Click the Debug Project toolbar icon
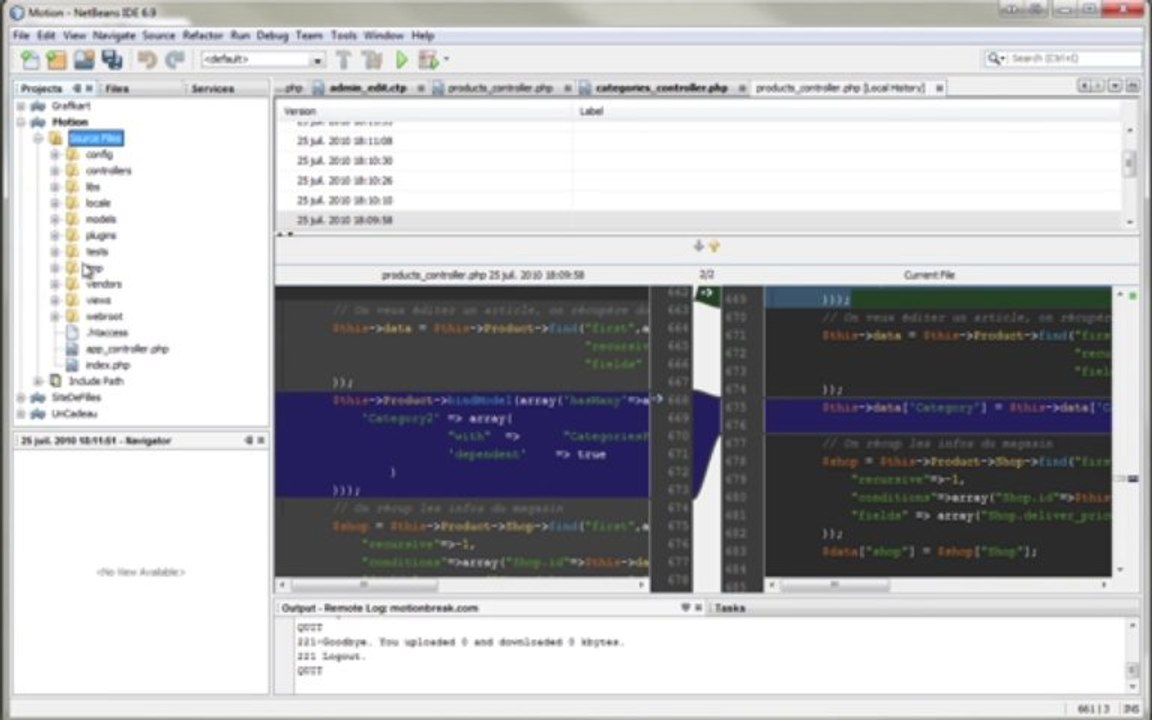This screenshot has width=1152, height=720. 428,60
